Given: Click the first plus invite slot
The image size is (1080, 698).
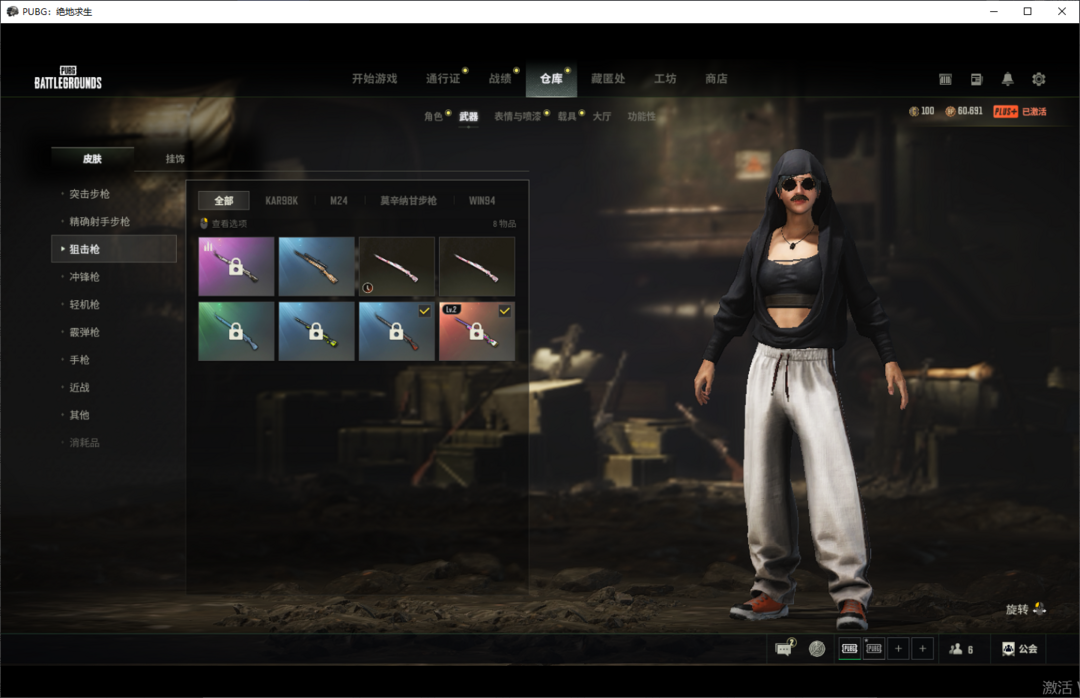Looking at the screenshot, I should coord(898,648).
